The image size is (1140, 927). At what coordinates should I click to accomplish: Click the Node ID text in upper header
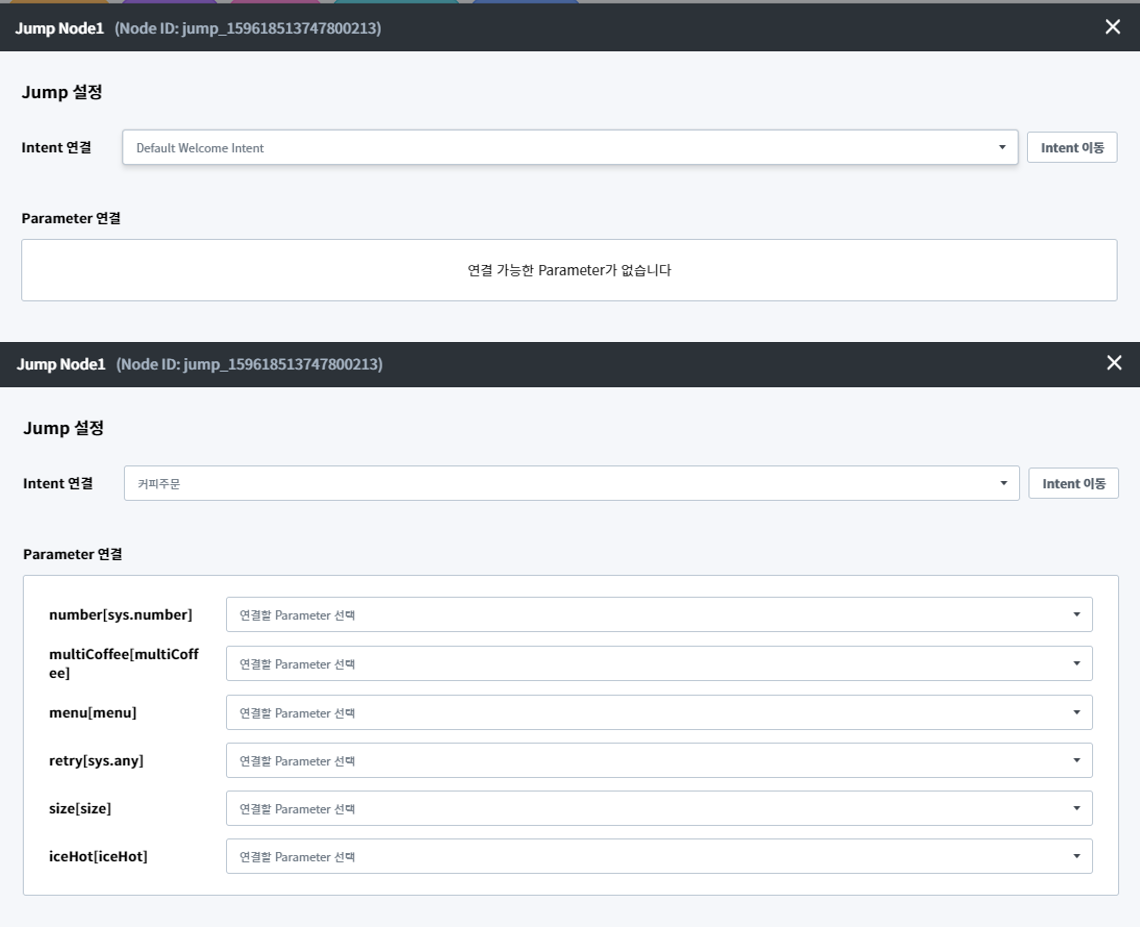point(247,29)
